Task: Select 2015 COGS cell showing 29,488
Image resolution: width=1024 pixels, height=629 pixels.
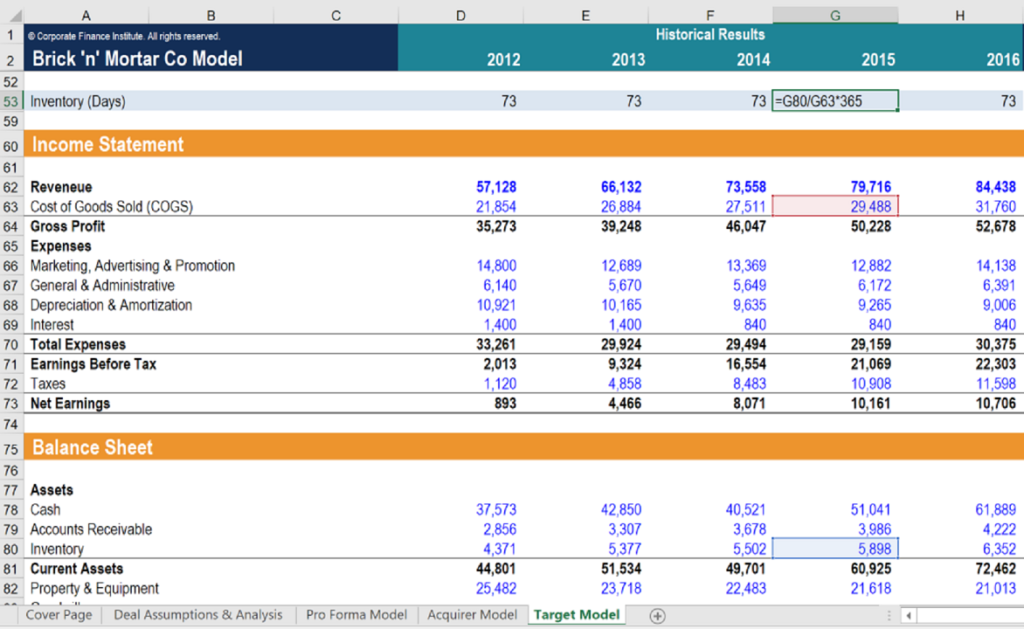Action: tap(835, 207)
